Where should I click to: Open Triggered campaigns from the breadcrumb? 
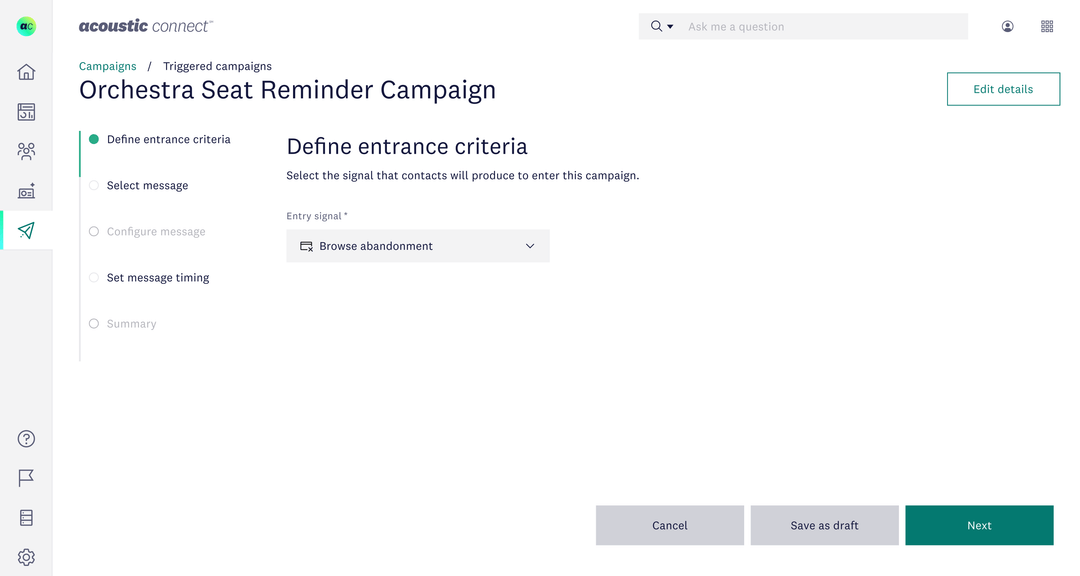(217, 66)
